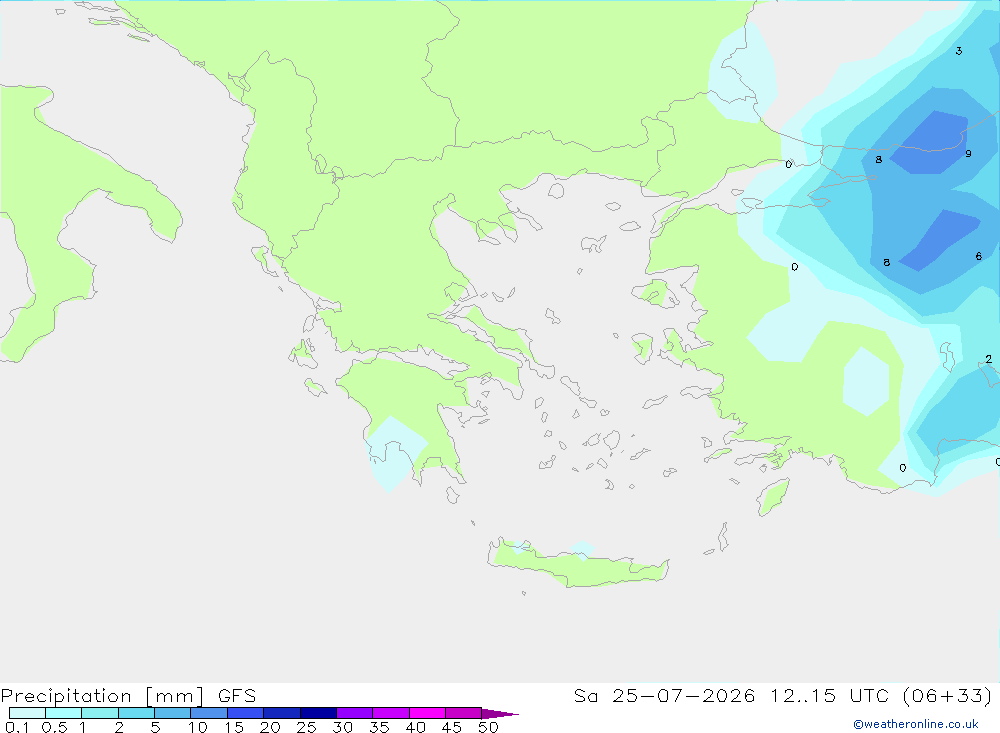The height and width of the screenshot is (733, 1000).
Task: Click the '[mm]' unit label
Action: (174, 696)
